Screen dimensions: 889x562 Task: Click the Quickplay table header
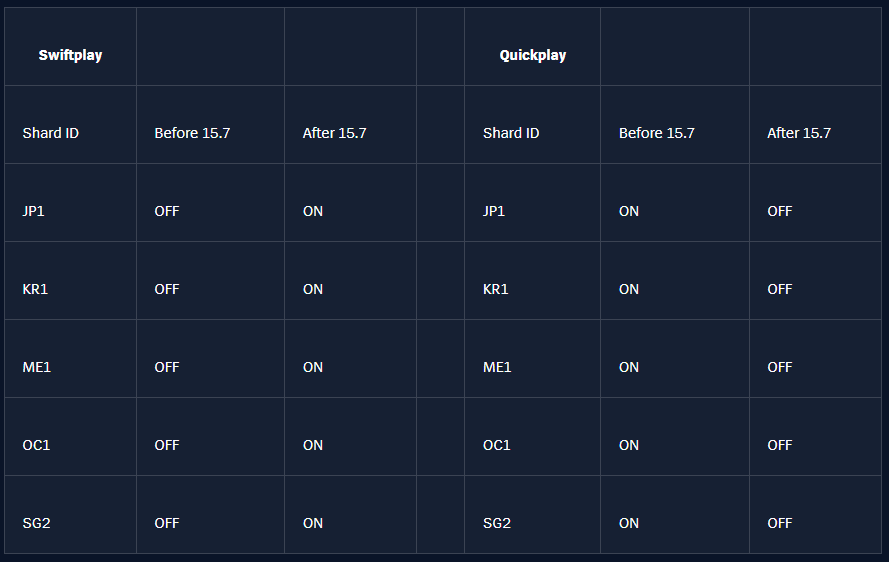532,55
